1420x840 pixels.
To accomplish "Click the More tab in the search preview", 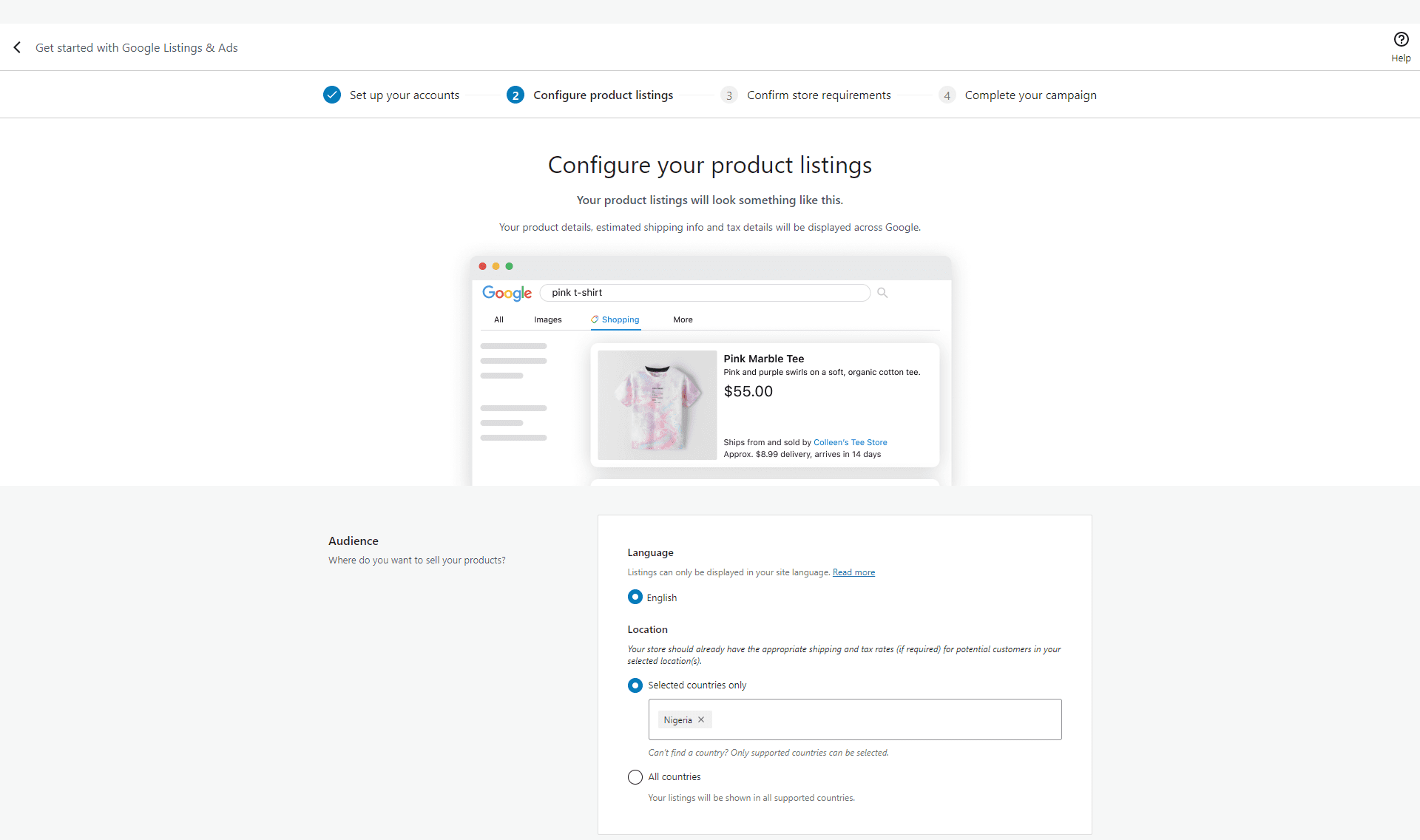I will pos(683,319).
